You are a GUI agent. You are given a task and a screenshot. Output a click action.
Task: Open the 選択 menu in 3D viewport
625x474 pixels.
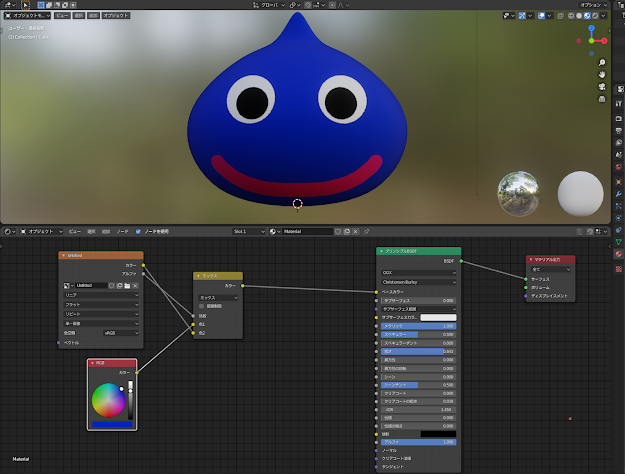tap(79, 16)
